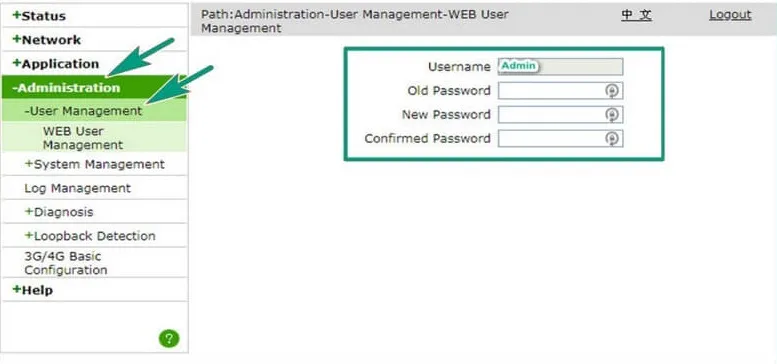777x364 pixels.
Task: Expand System Management submenu
Action: (95, 164)
